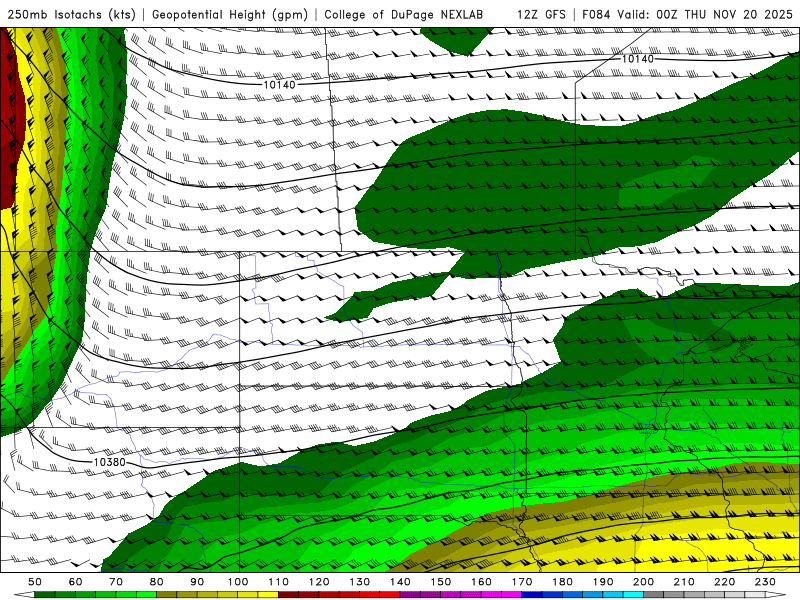Click the 60 value on the legend
Viewport: 800px width, 600px height.
[76, 582]
